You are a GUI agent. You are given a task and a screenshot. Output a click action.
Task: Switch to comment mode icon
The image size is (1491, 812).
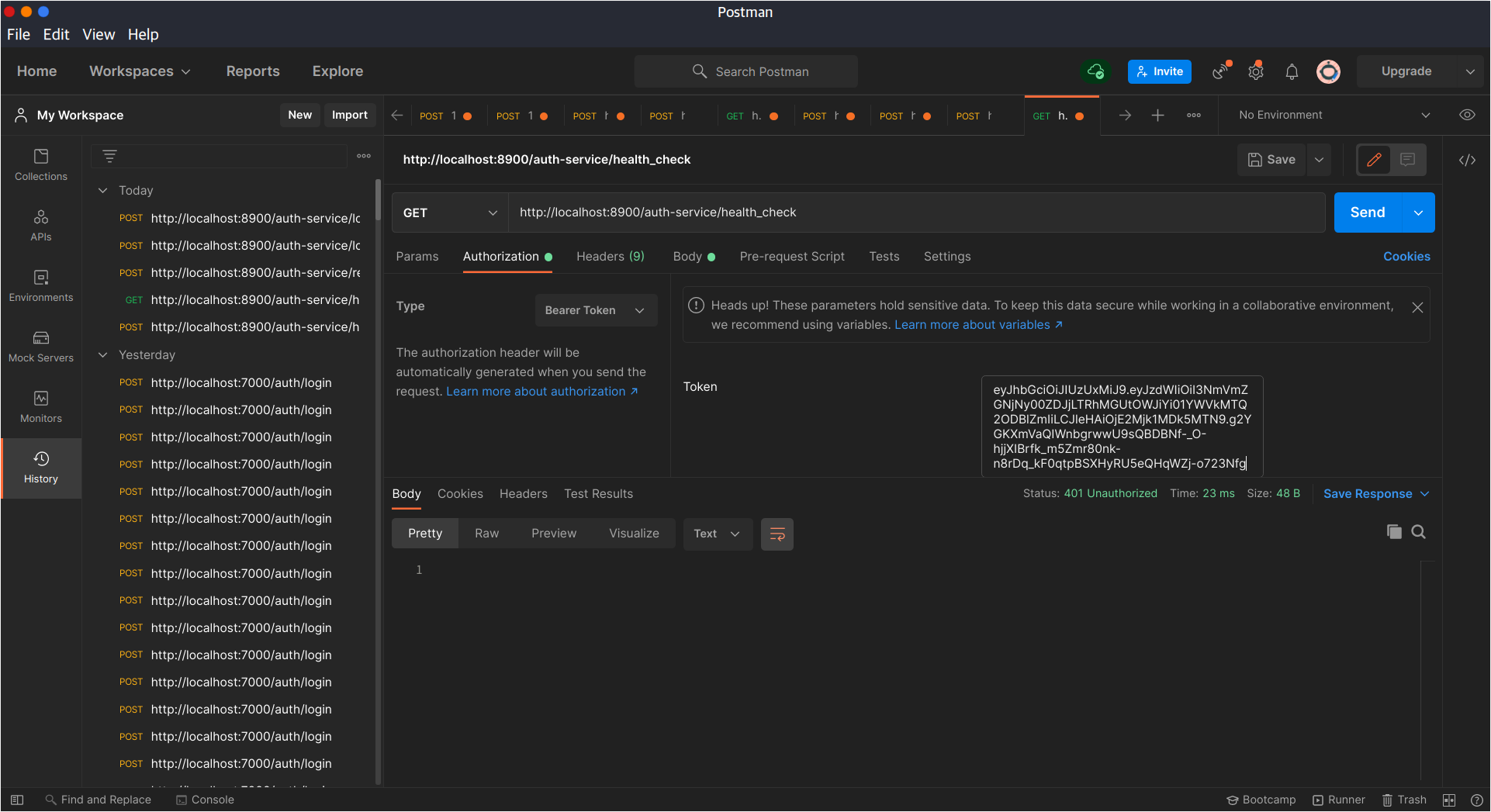pos(1408,160)
